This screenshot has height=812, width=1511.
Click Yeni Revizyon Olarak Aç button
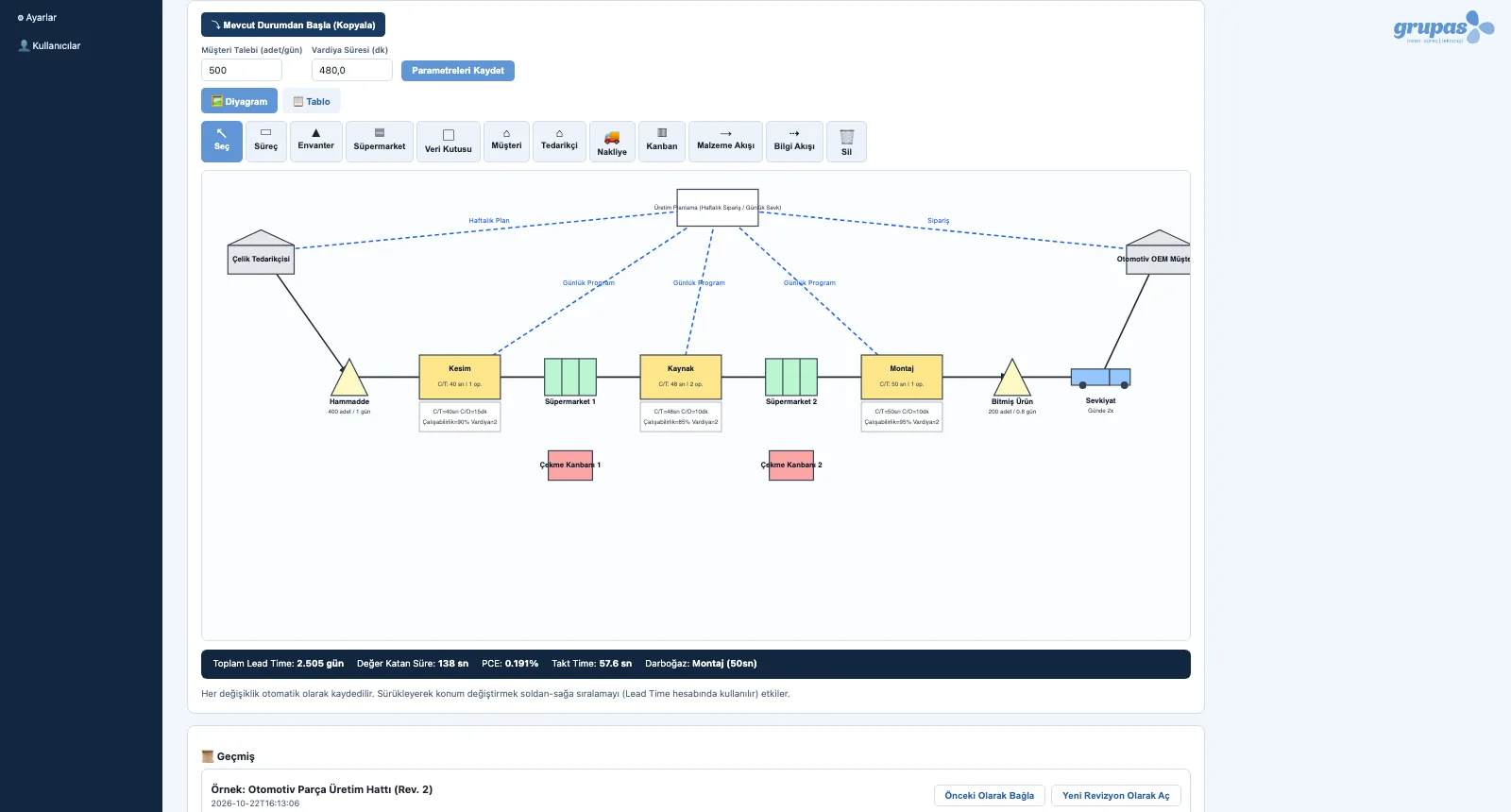(1116, 796)
